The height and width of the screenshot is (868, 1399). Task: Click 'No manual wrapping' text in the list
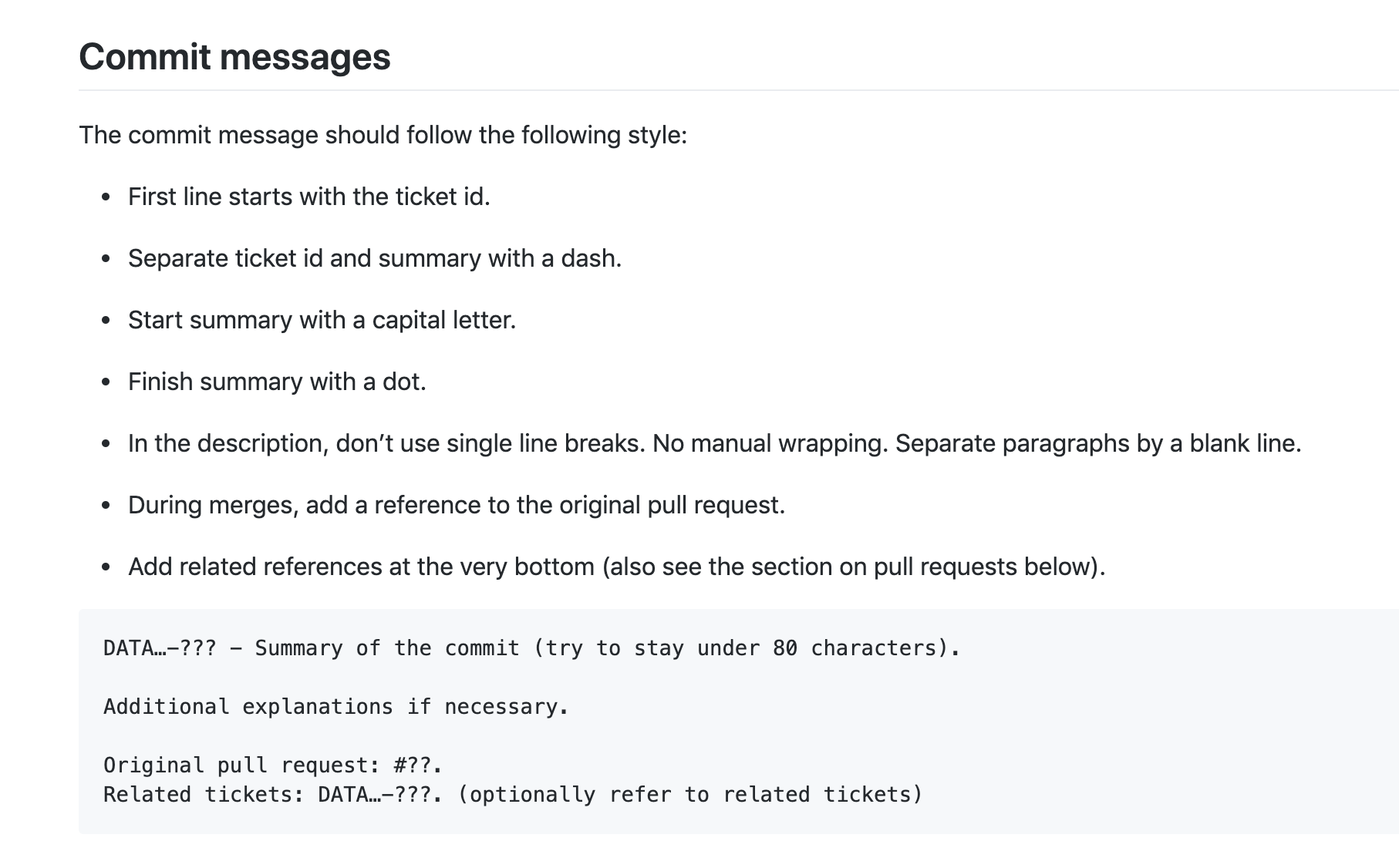767,443
